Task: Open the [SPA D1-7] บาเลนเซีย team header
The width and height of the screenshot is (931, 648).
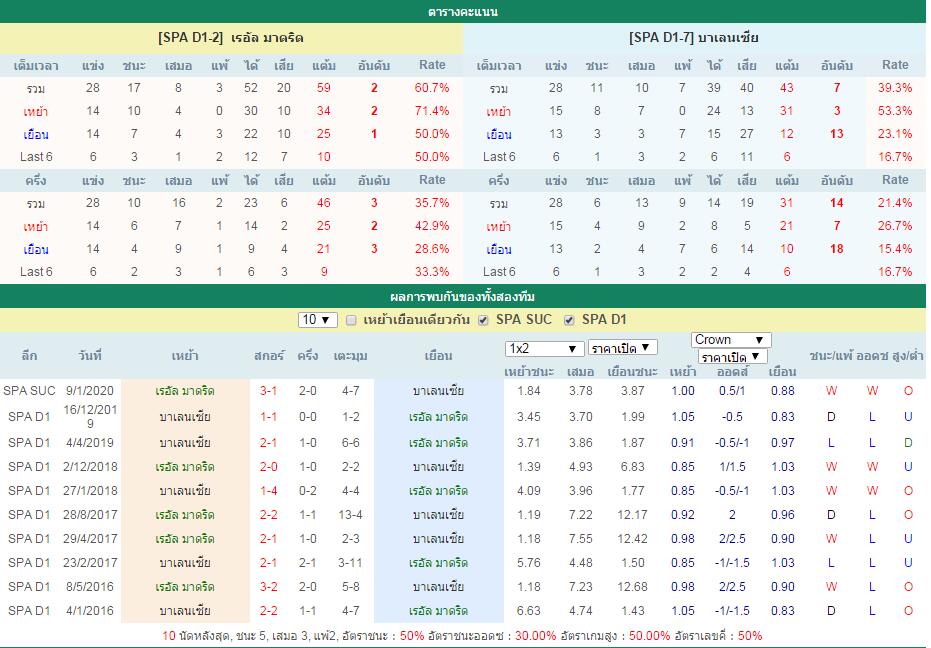Action: (694, 38)
